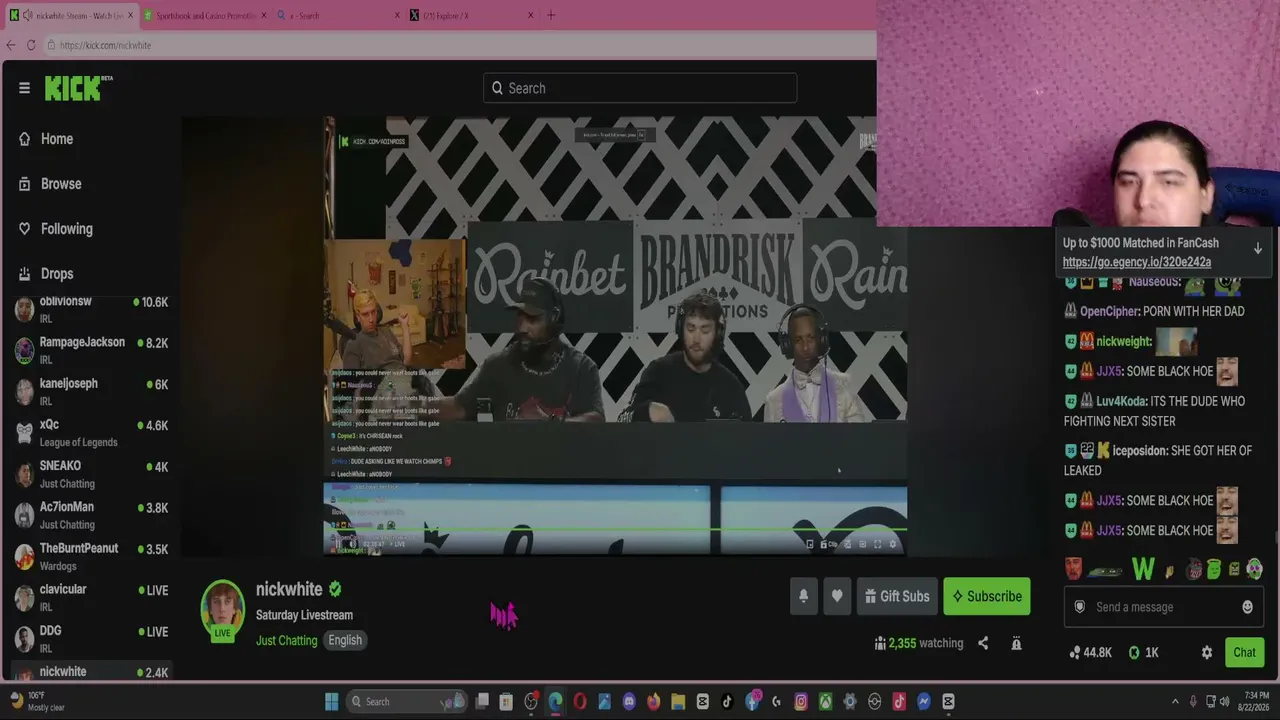Click the green Subscribe button

(986, 596)
